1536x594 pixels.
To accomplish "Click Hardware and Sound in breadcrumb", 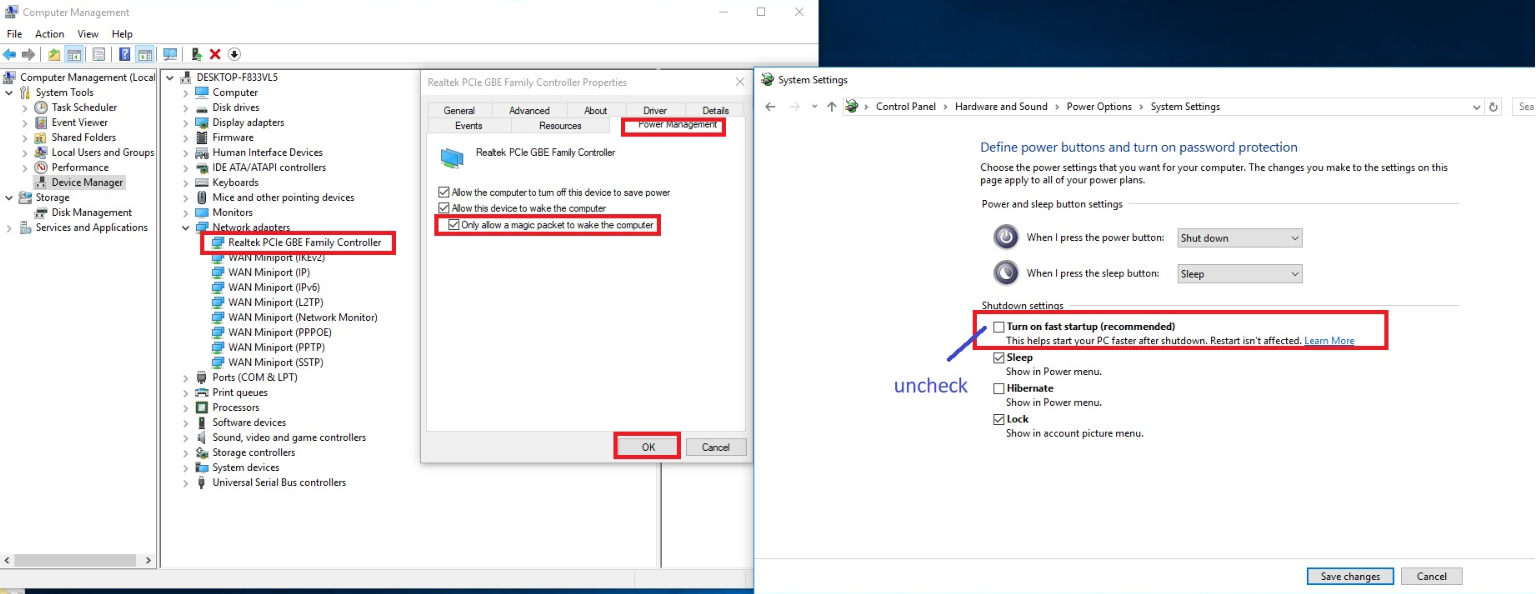I will (1001, 106).
